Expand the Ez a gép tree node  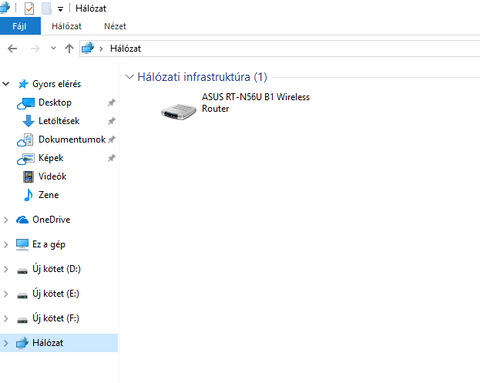[6, 244]
